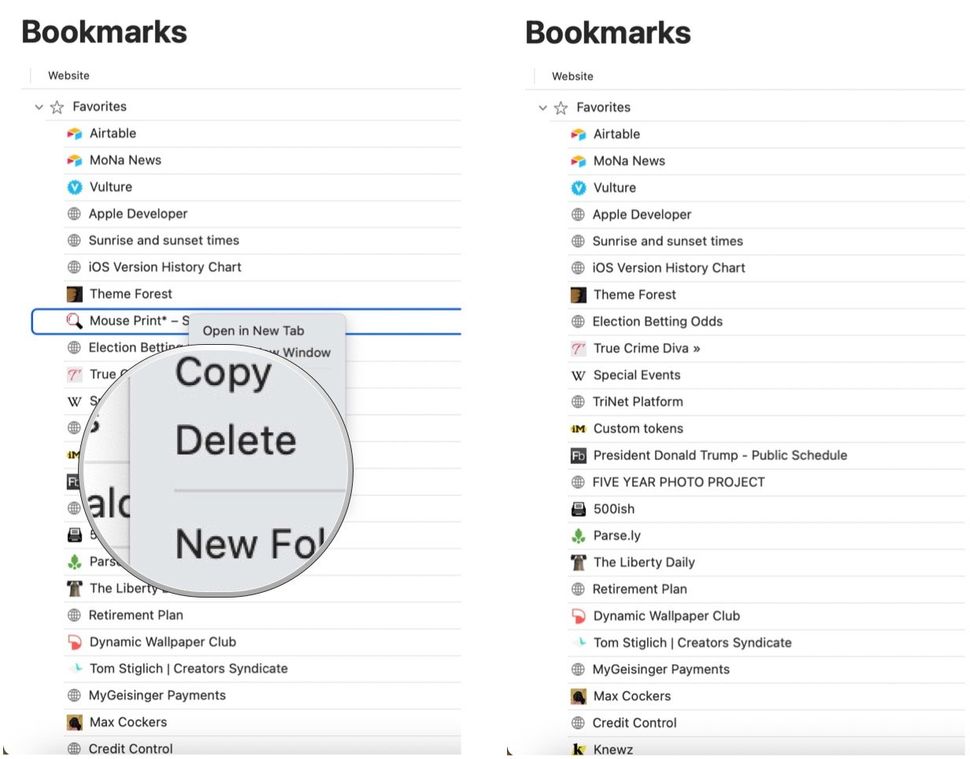Collapse Favorites folder in right bookmarks list

543,108
